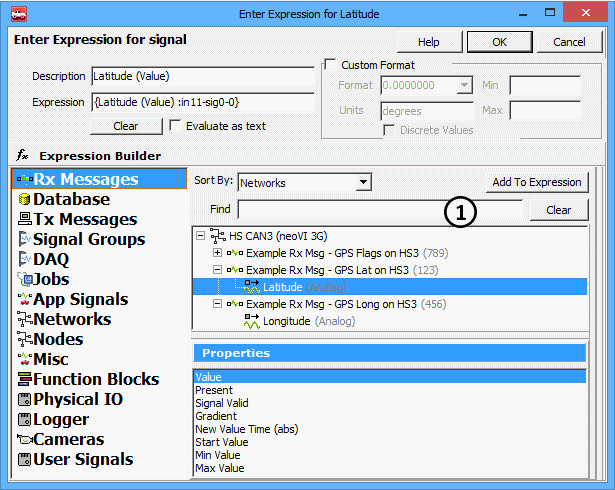Viewport: 615px width, 490px height.
Task: Select the Signal Valid property
Action: tap(222, 403)
